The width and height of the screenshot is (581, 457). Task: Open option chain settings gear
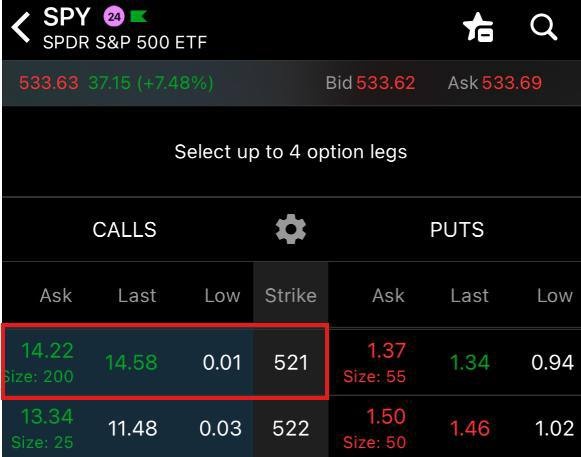[x=291, y=229]
